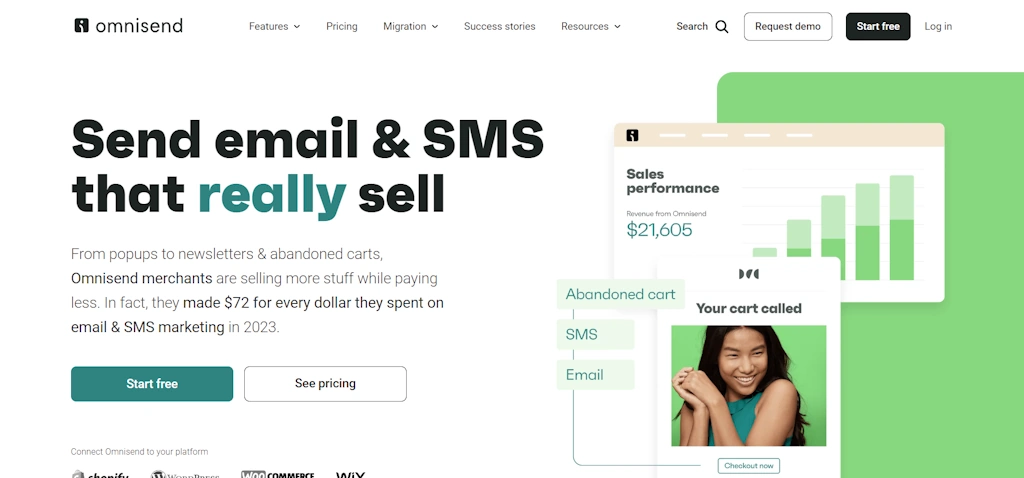This screenshot has width=1024, height=478.
Task: Click the brand logo above Your cart called
Action: [x=748, y=274]
